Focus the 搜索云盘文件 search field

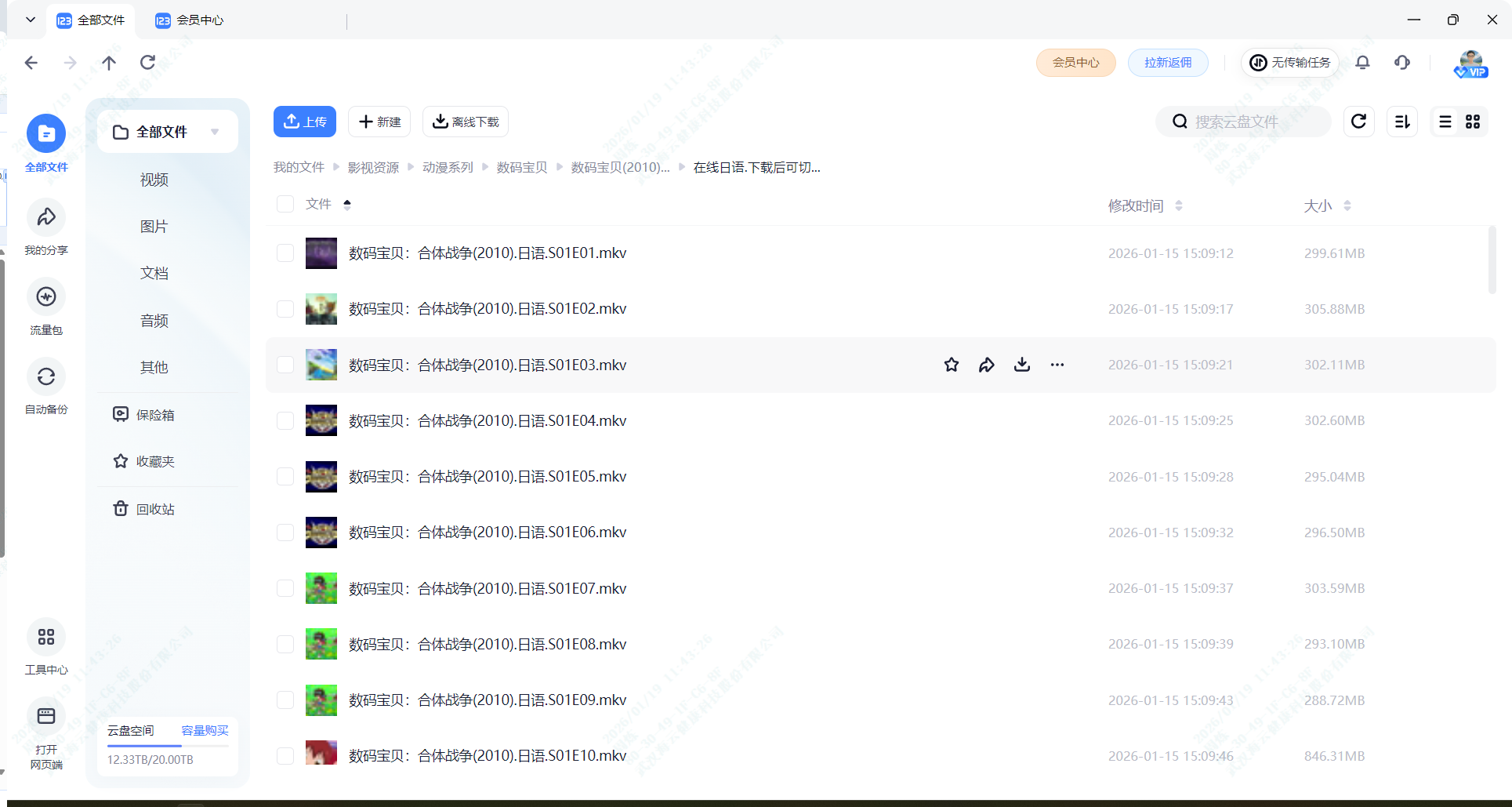click(x=1243, y=122)
